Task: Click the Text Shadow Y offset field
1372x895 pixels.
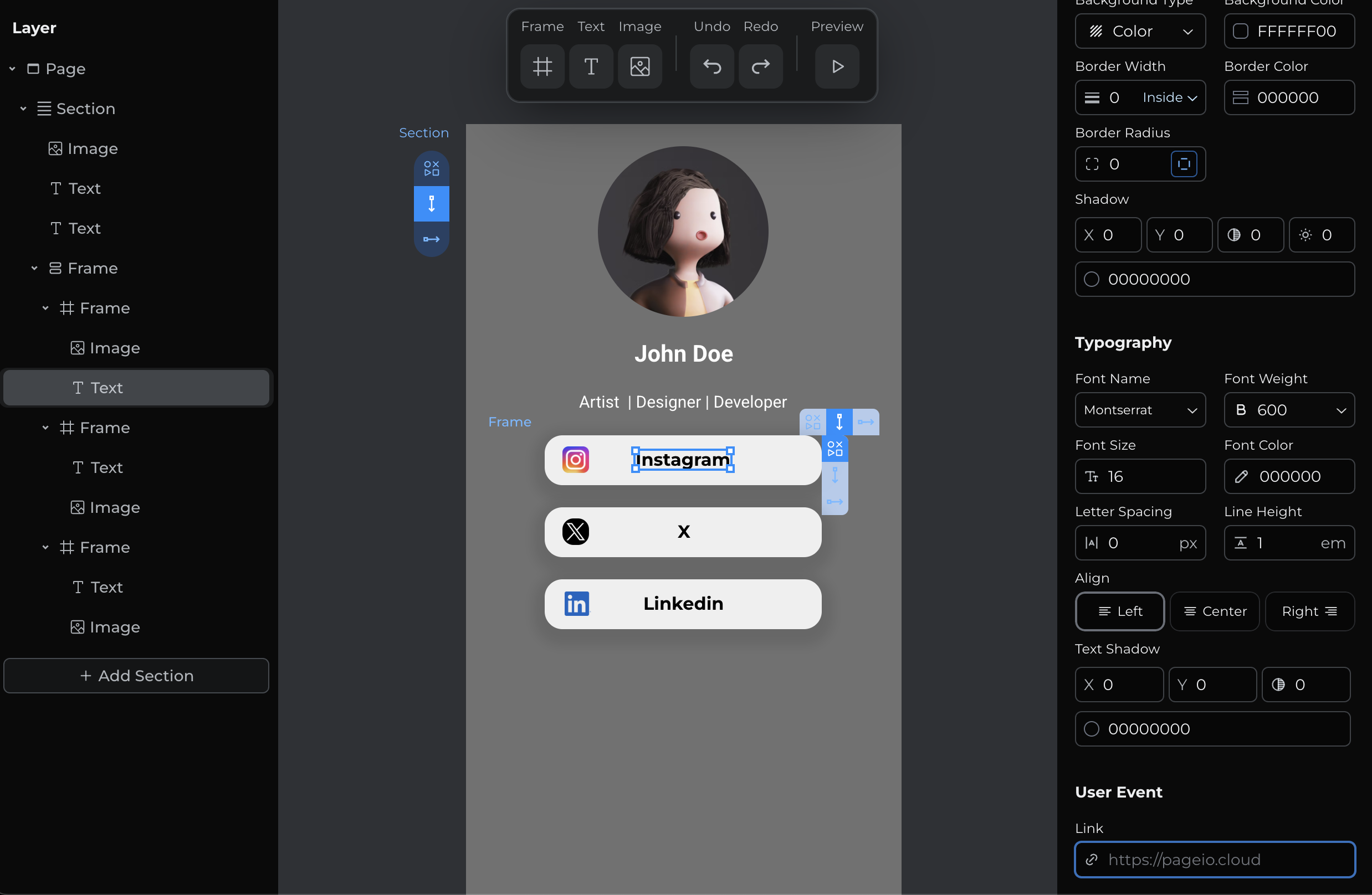Action: click(x=1212, y=685)
